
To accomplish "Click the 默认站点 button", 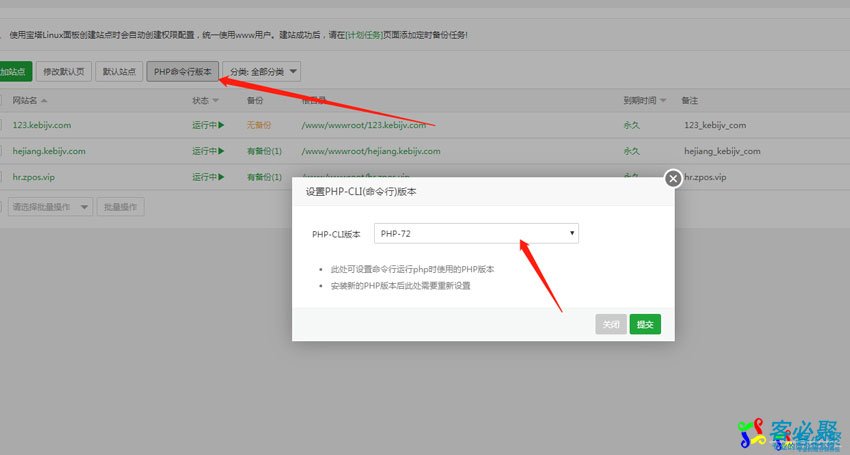I will 118,72.
